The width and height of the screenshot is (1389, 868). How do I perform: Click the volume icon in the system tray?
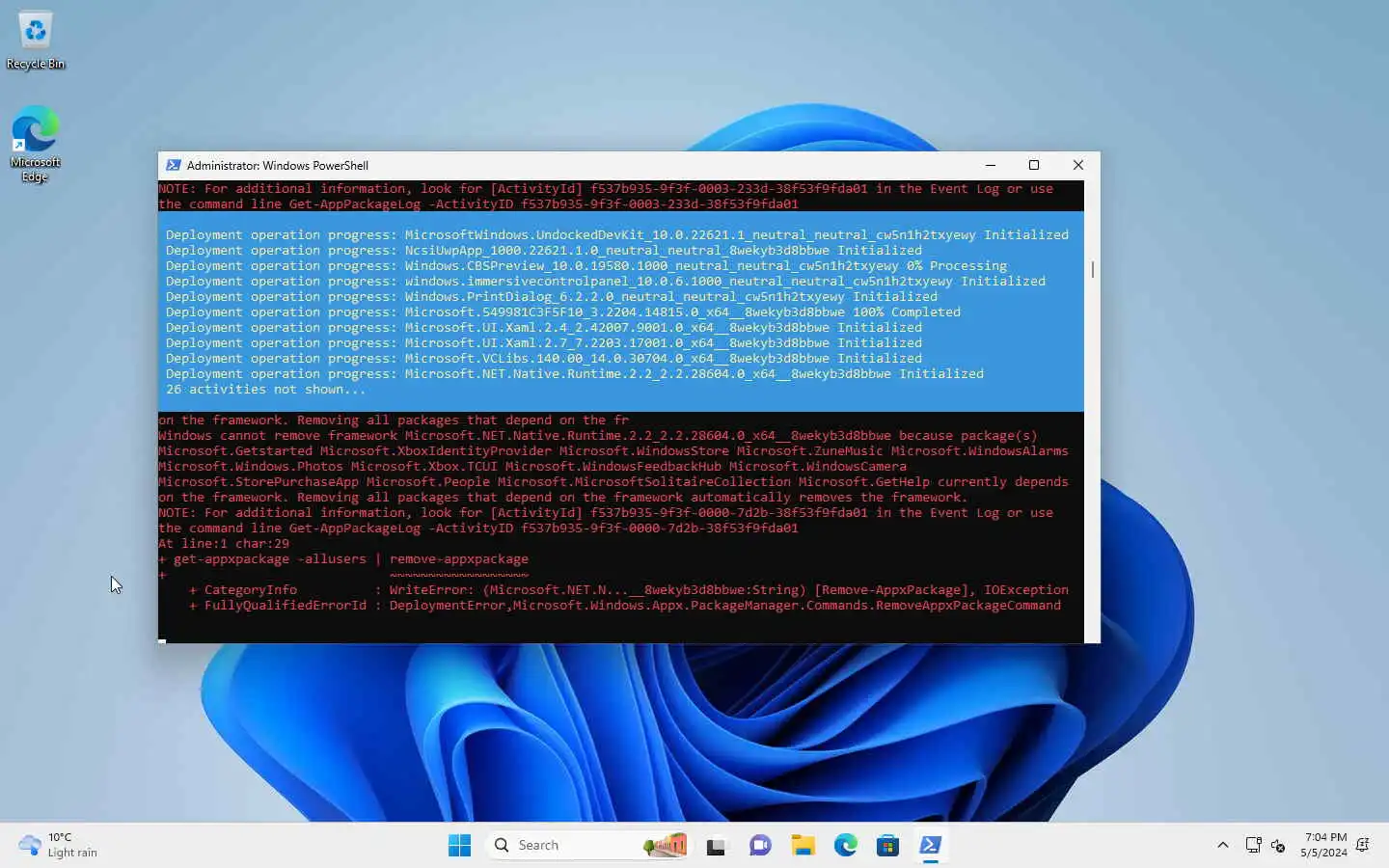(x=1278, y=845)
